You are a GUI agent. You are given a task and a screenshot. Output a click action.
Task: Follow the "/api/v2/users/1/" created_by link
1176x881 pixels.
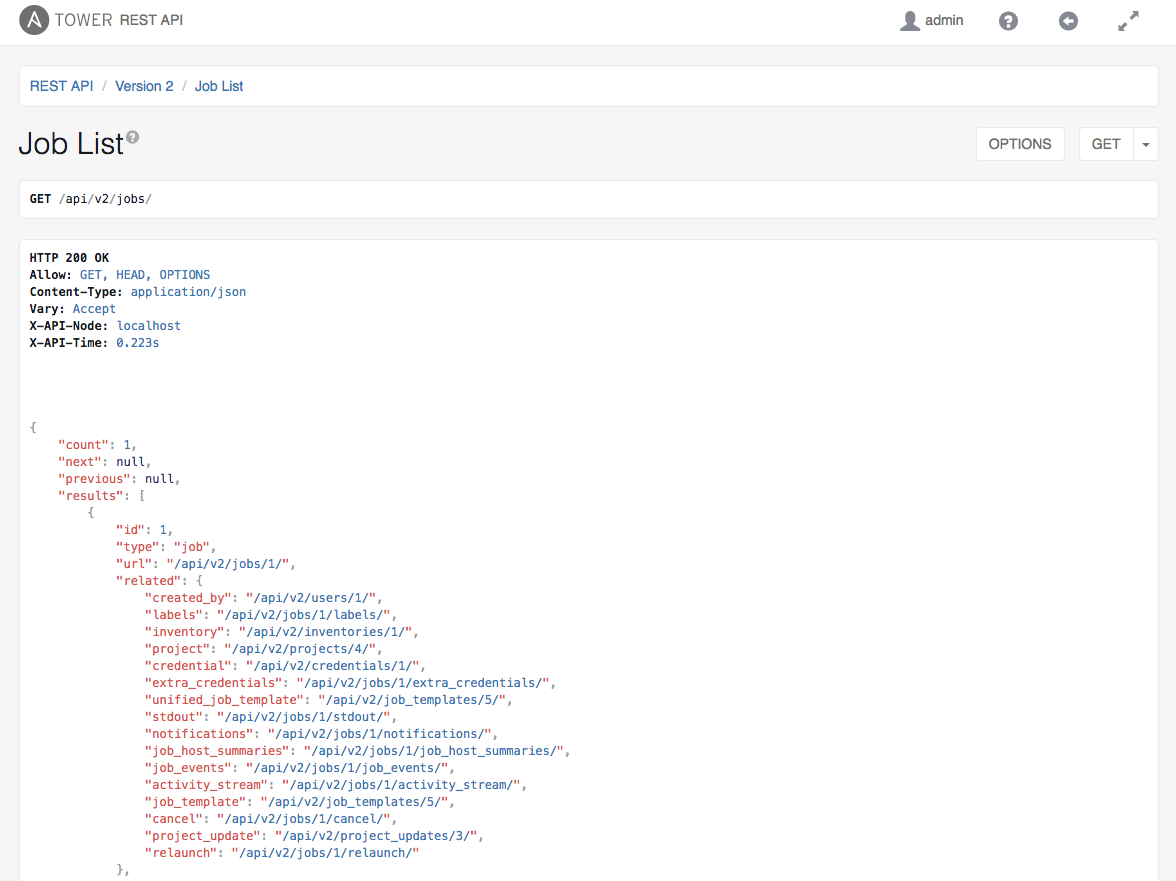tap(310, 598)
